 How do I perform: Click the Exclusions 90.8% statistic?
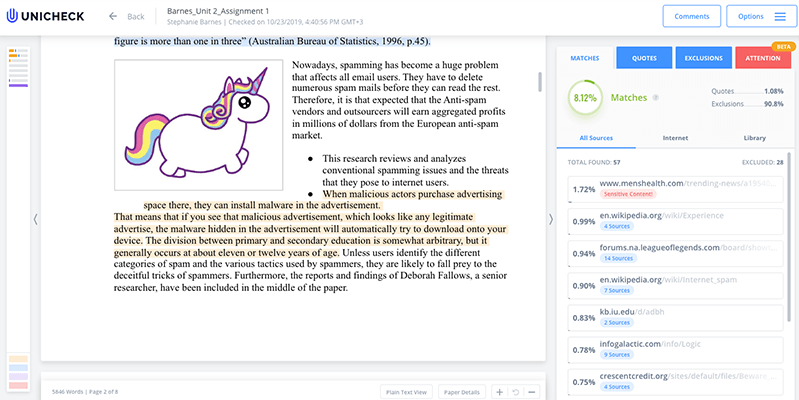(748, 104)
